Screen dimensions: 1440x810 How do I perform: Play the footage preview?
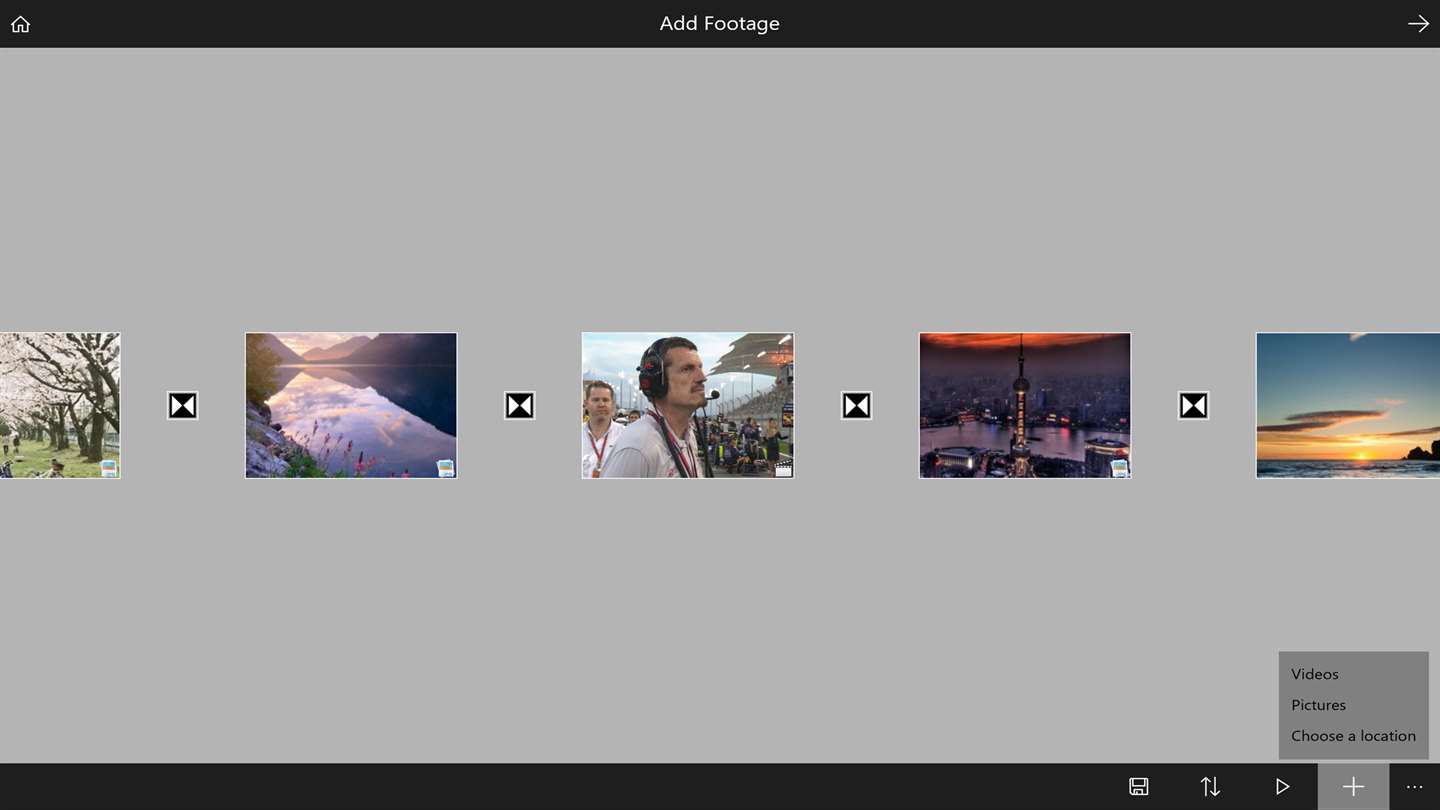[1282, 787]
